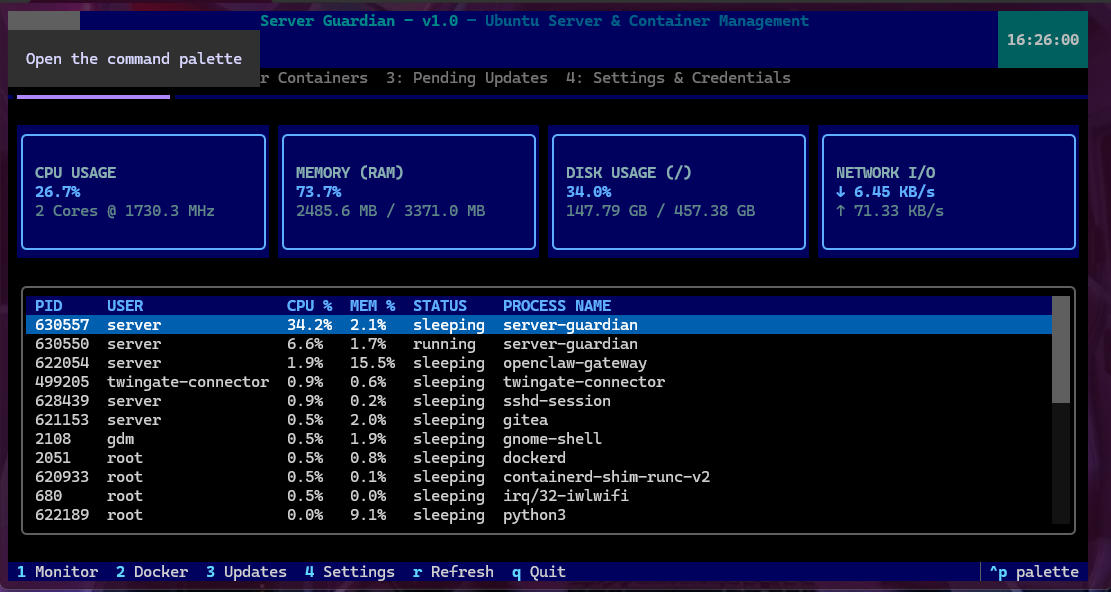Click the twingate-connector user cell
This screenshot has height=592, width=1111.
click(188, 382)
